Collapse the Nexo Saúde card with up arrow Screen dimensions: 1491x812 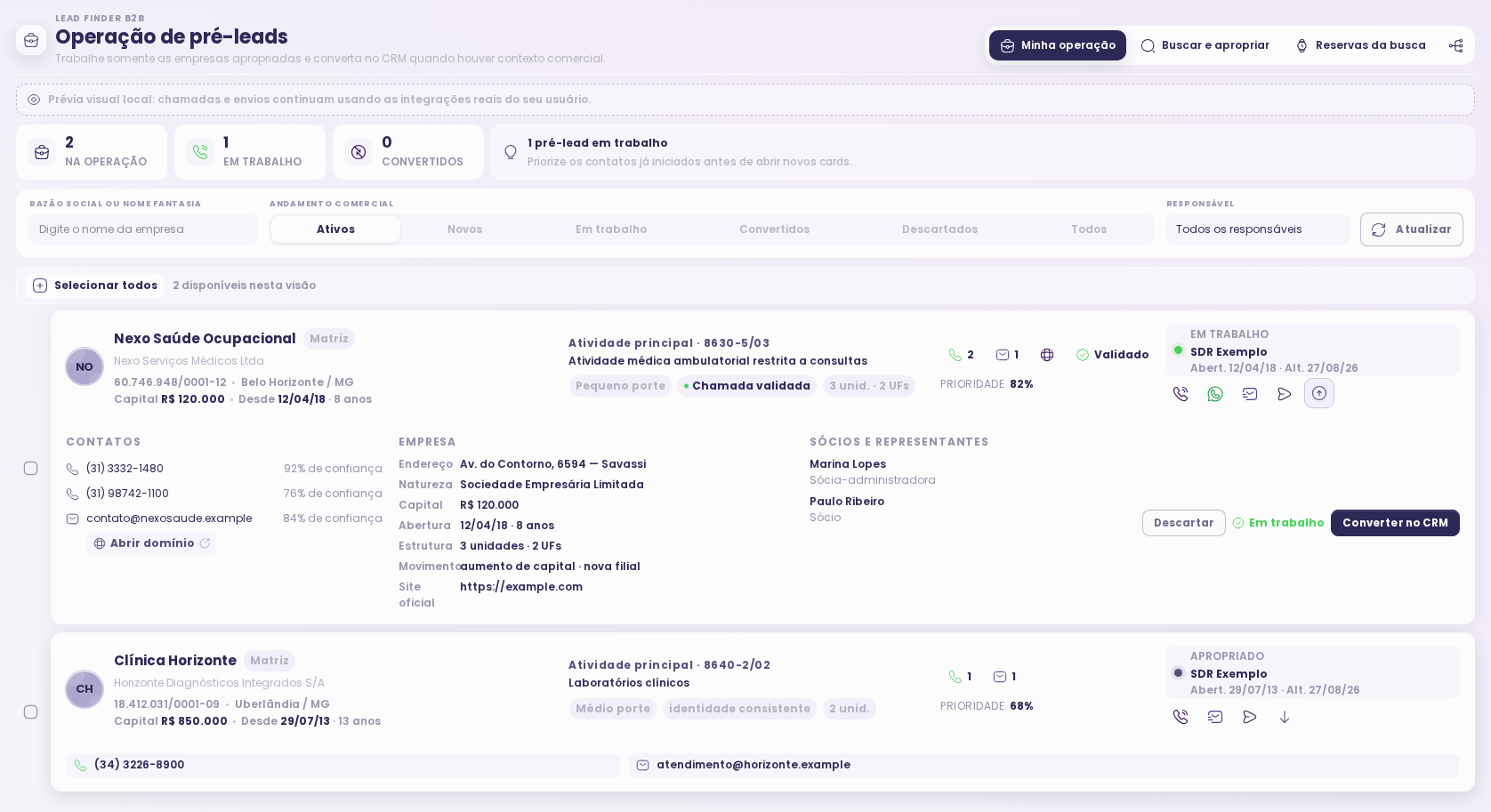pyautogui.click(x=1319, y=393)
